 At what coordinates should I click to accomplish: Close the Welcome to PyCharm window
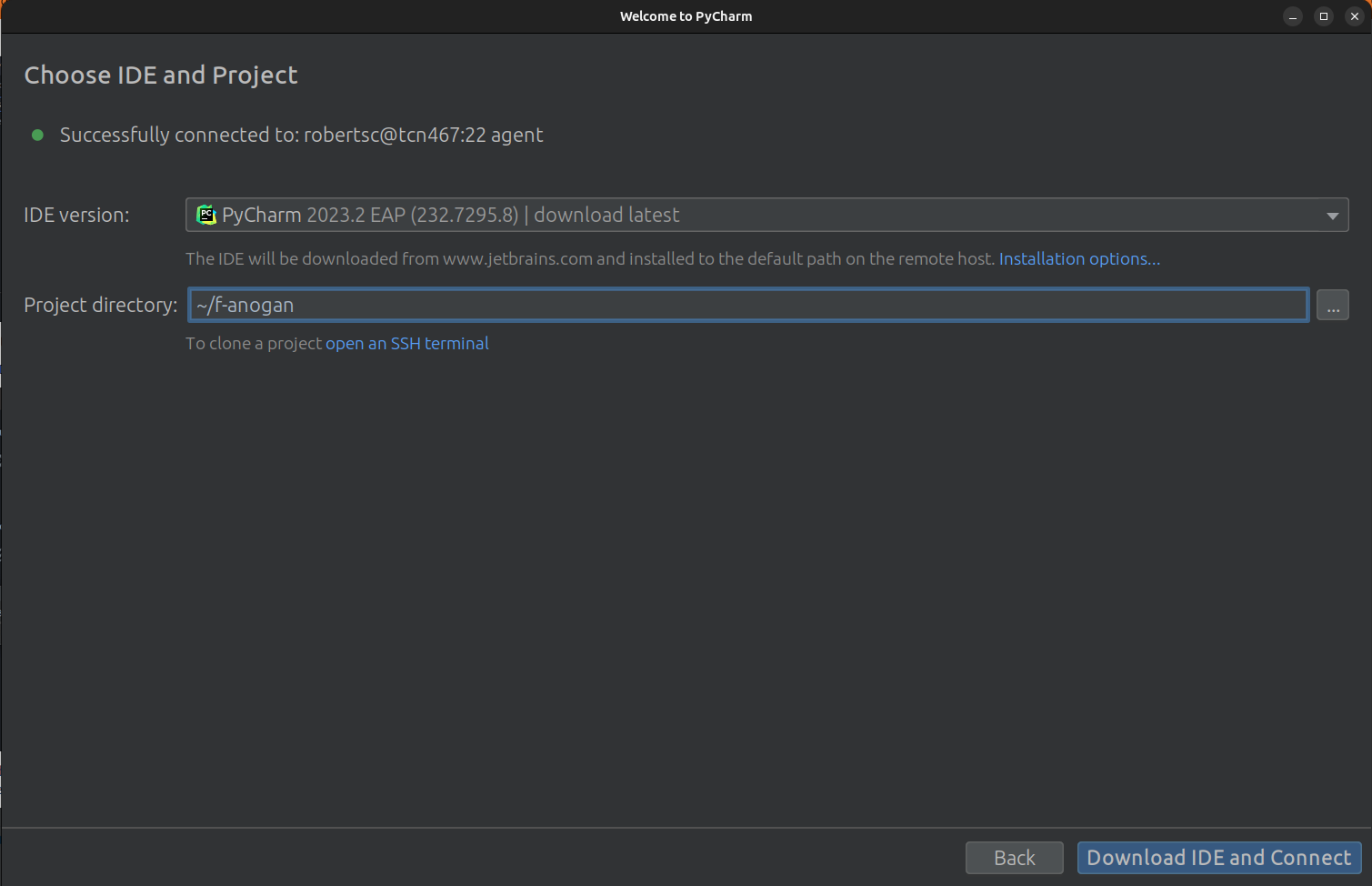point(1355,16)
